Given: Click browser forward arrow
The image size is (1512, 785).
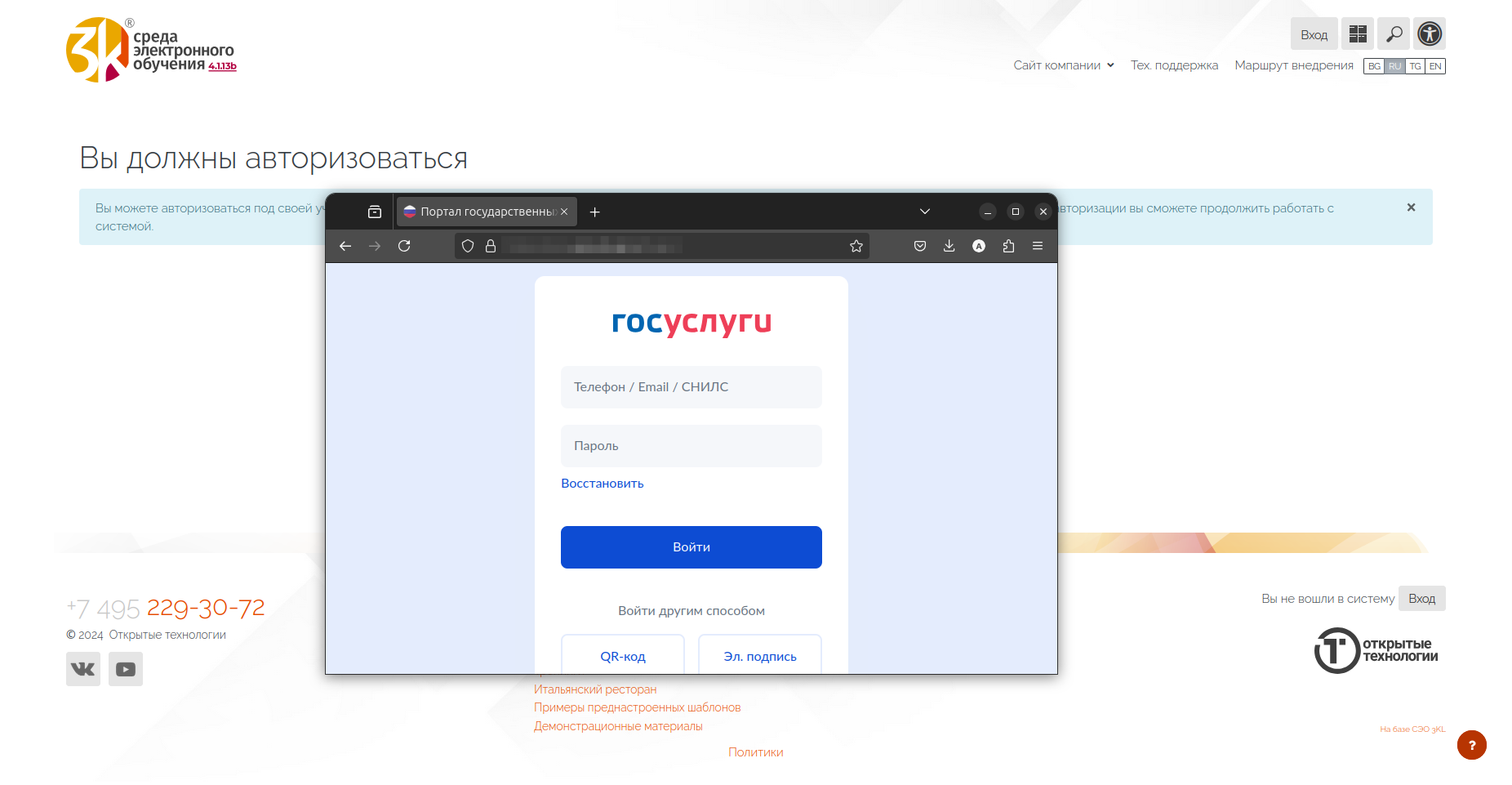Looking at the screenshot, I should pos(375,246).
